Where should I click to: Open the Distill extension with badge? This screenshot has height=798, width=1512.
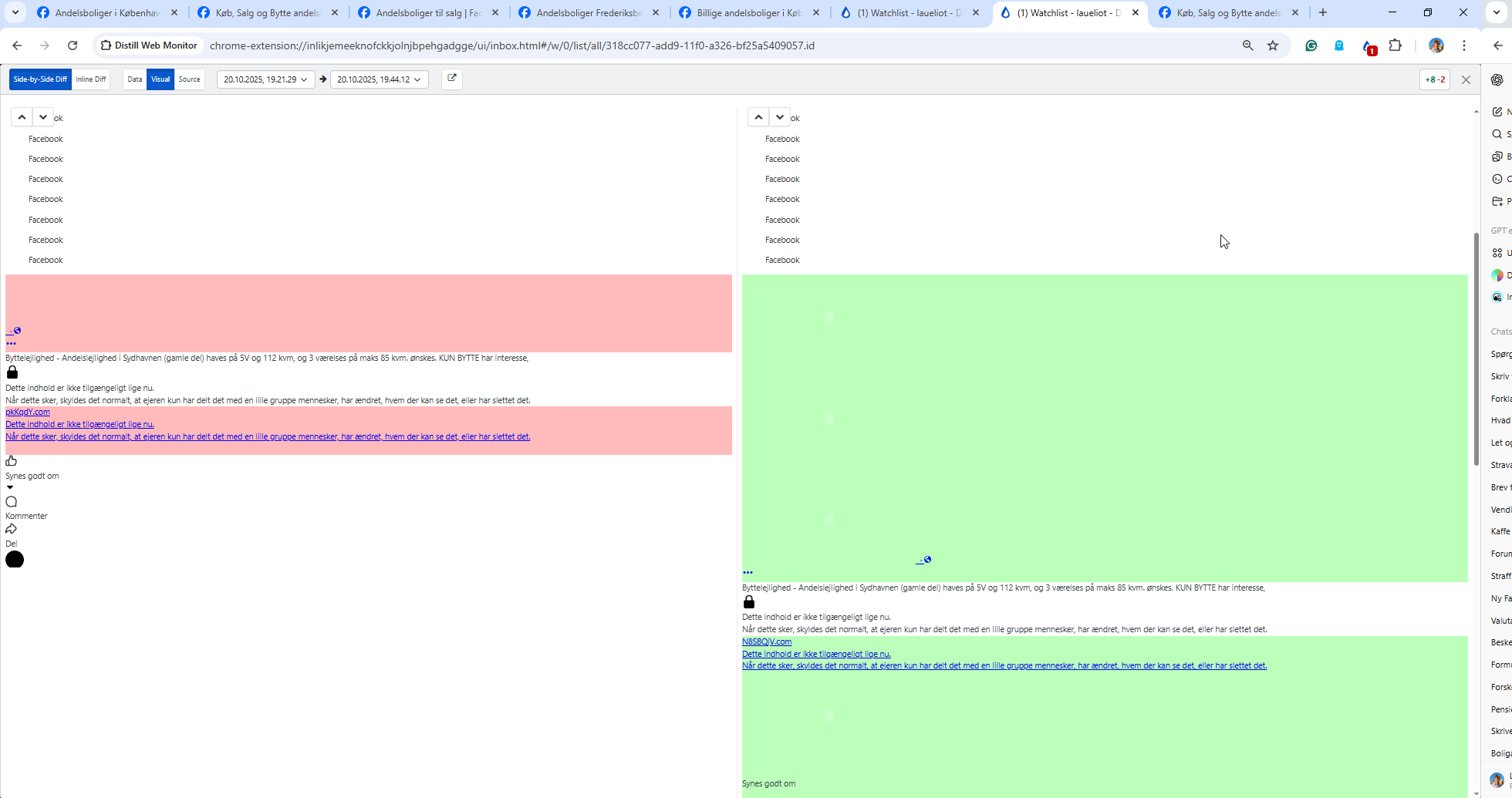1369,46
